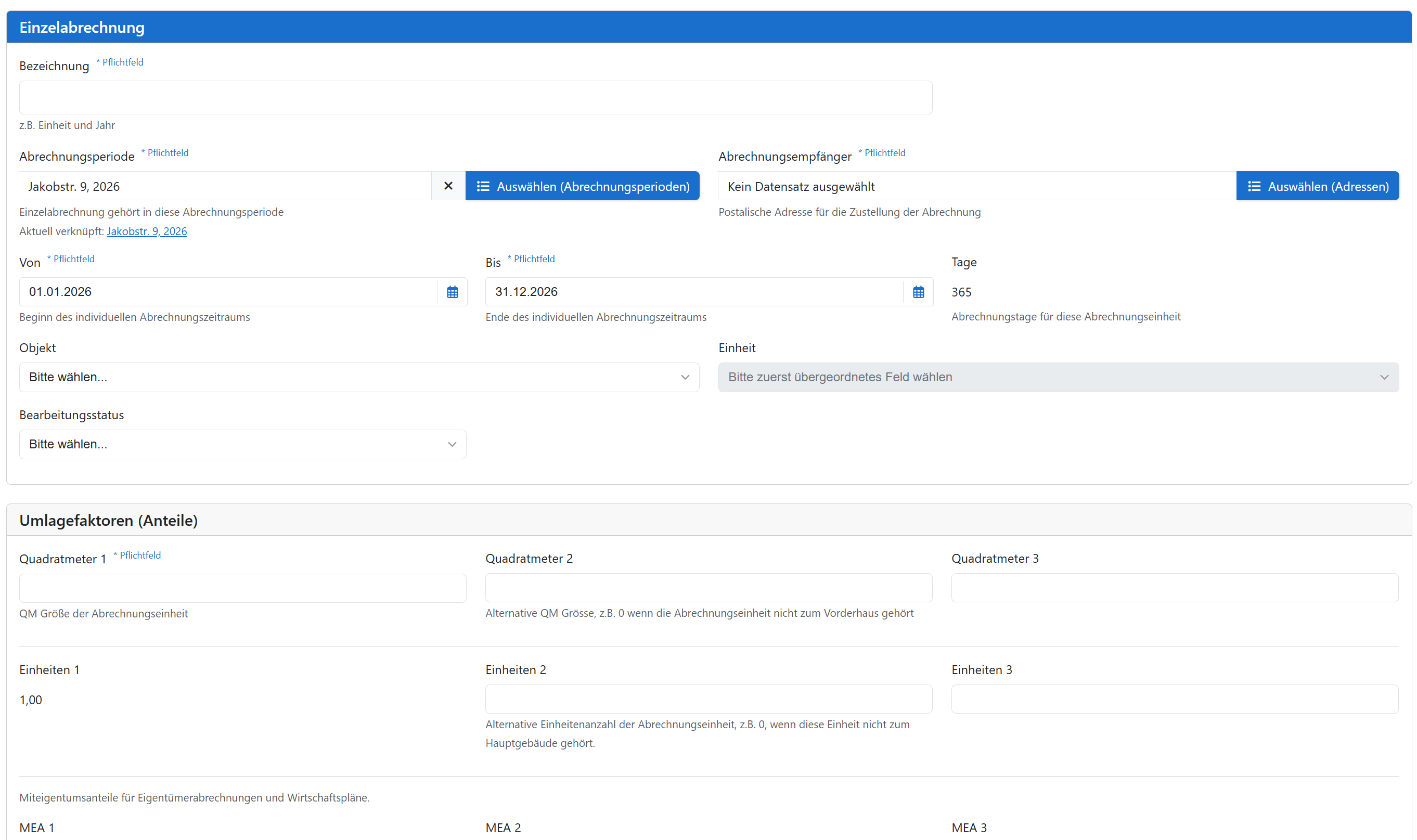This screenshot has width=1417, height=840.
Task: Focus the Bezeichnung text field
Action: (475, 97)
